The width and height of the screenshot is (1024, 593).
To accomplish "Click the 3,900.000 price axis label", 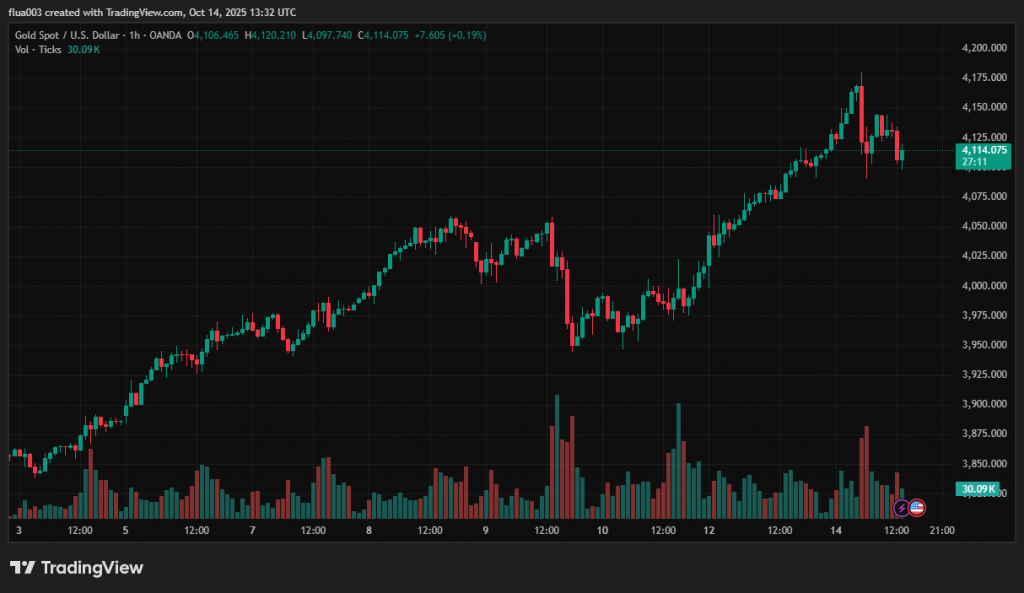I will click(x=981, y=404).
